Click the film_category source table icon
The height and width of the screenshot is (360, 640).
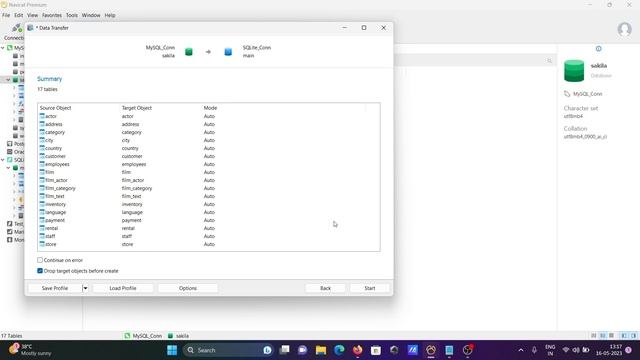(42, 188)
